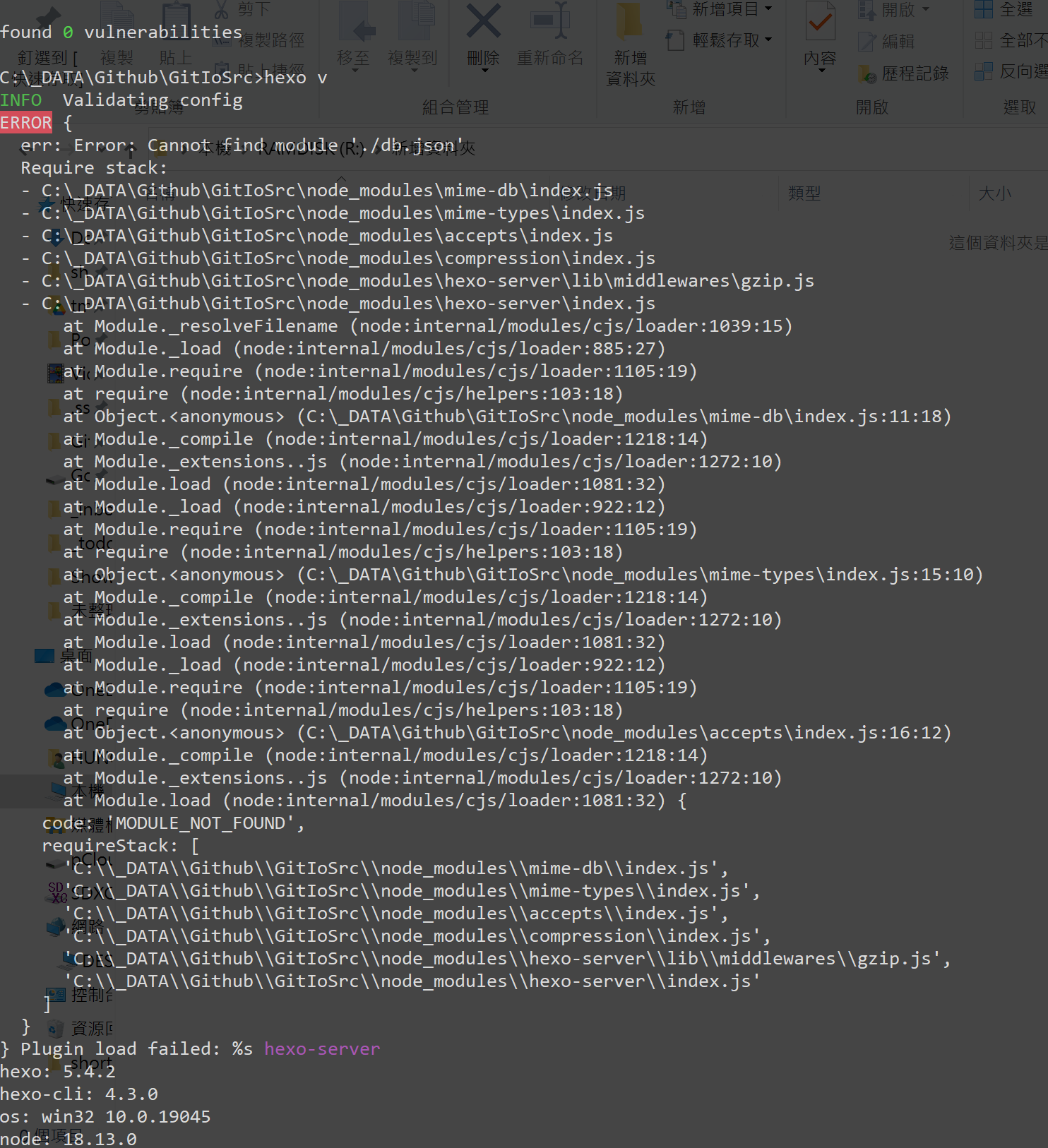The image size is (1048, 1148).
Task: Click the 刪除 X delete icon
Action: point(484,21)
